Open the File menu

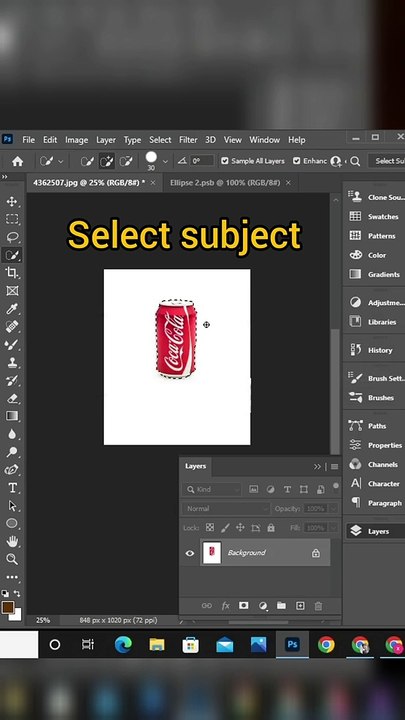[x=28, y=140]
